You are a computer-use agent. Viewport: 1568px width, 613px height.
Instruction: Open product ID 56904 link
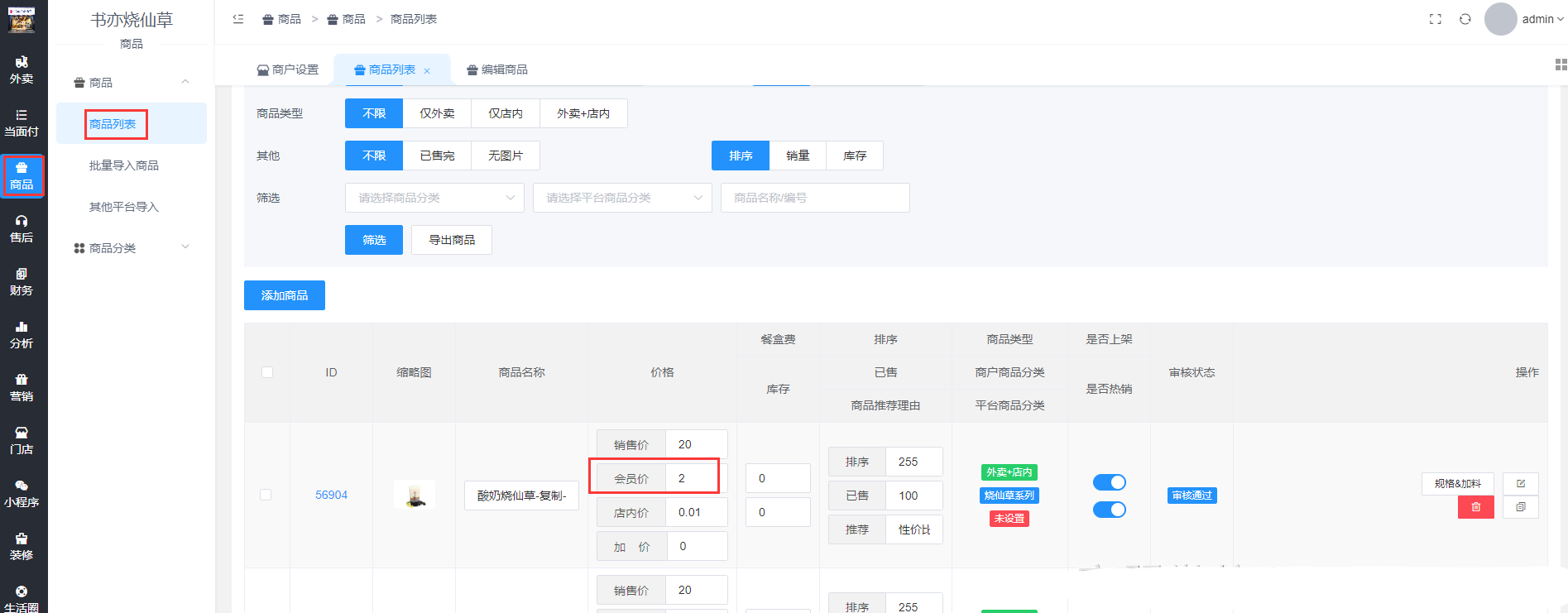[x=331, y=495]
